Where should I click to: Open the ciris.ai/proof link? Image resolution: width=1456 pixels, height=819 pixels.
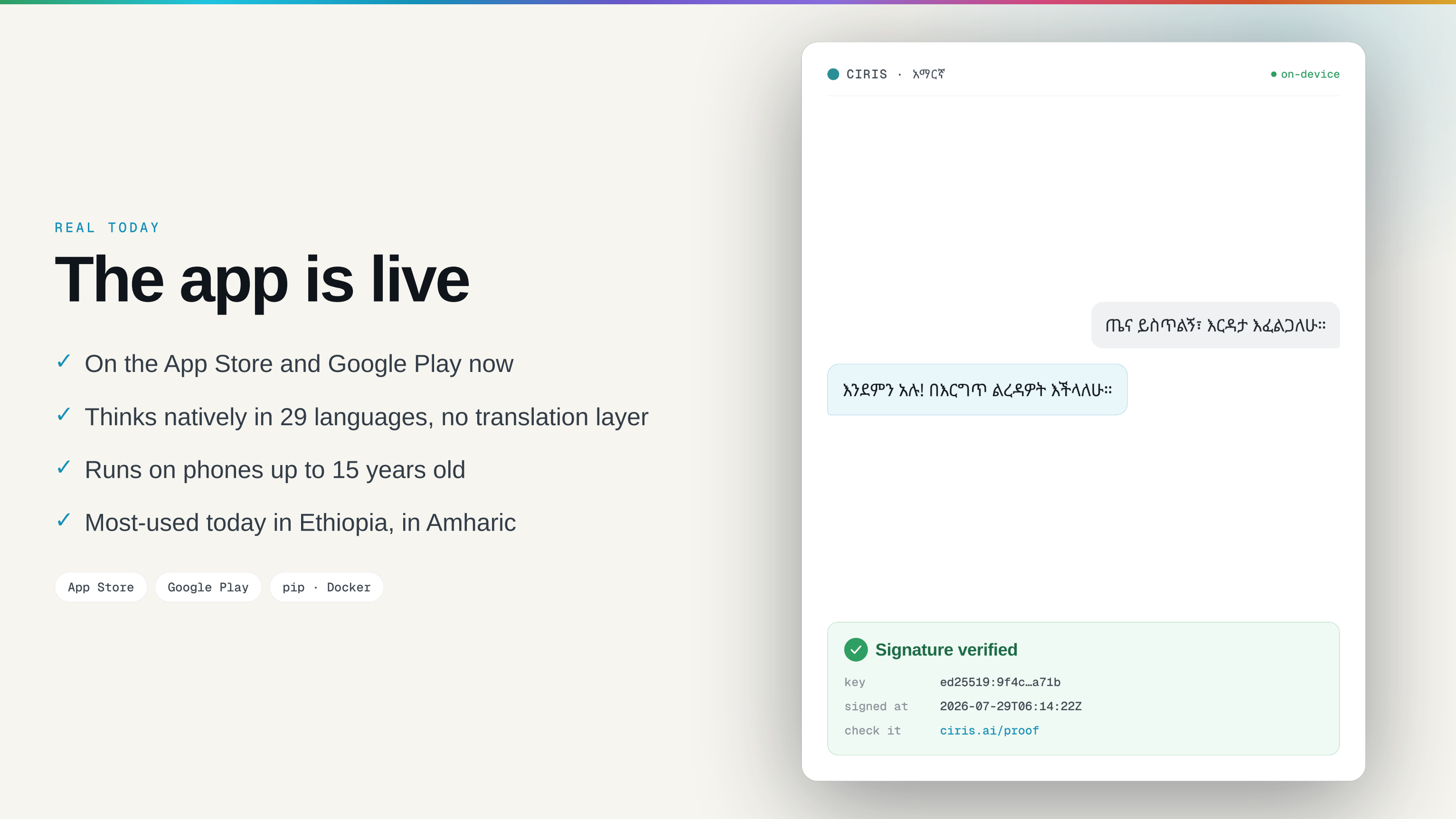pos(989,730)
